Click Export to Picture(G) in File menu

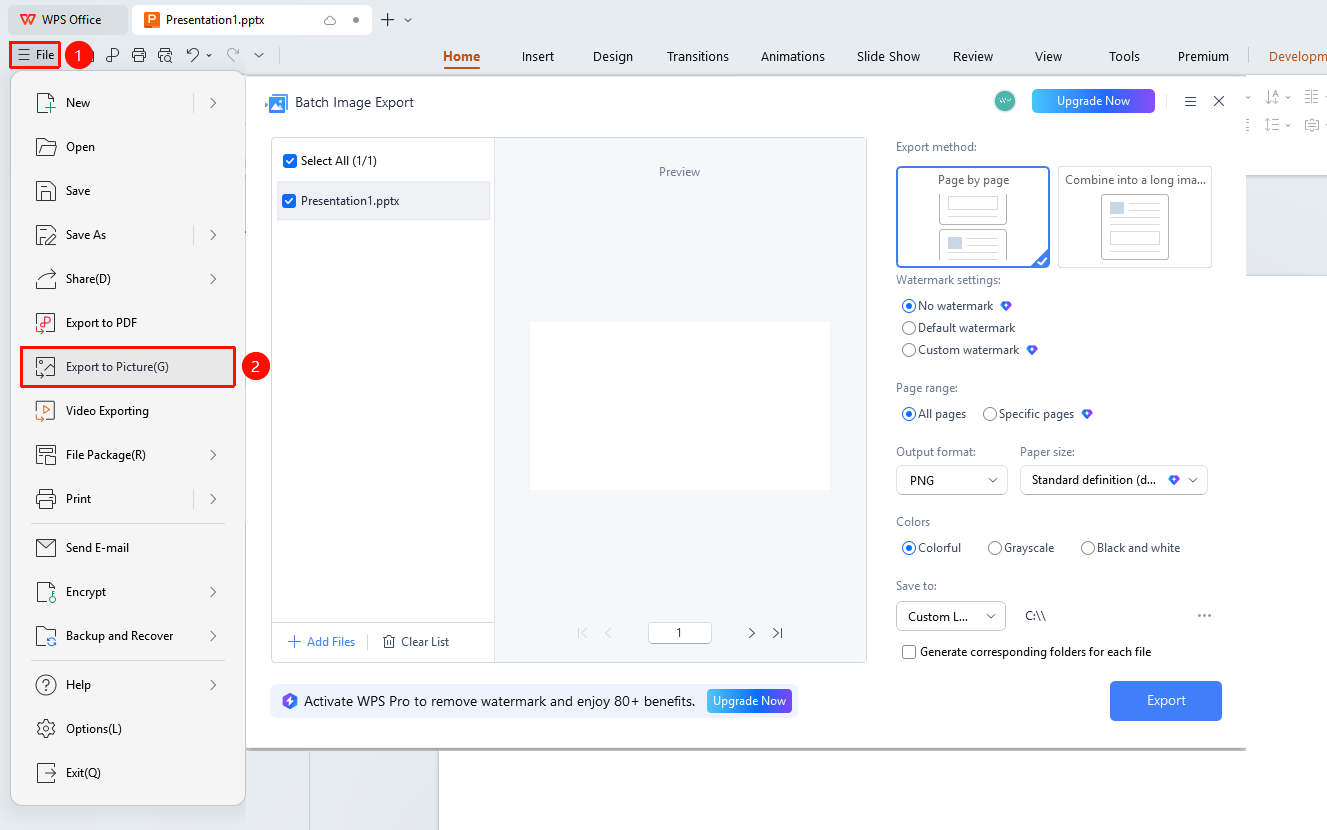(128, 367)
